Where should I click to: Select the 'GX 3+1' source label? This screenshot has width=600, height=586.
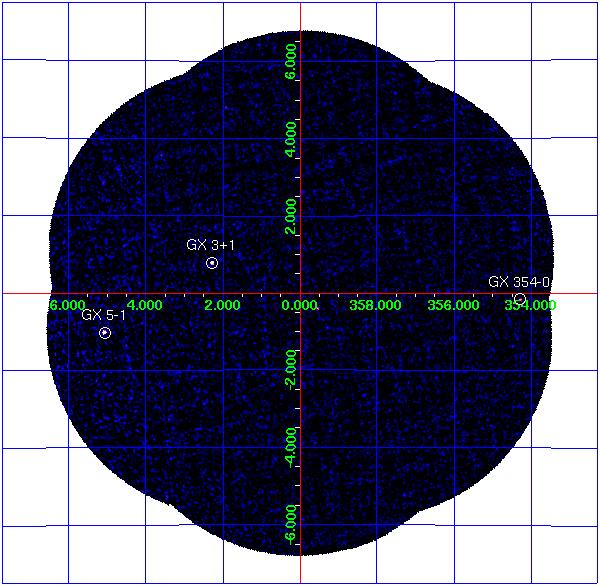tap(210, 245)
